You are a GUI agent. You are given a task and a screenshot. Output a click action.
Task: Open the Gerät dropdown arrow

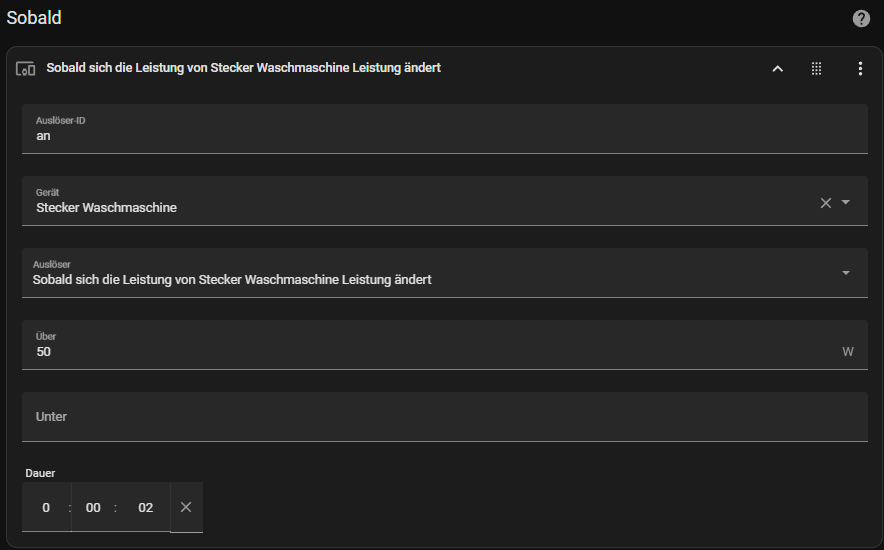846,202
